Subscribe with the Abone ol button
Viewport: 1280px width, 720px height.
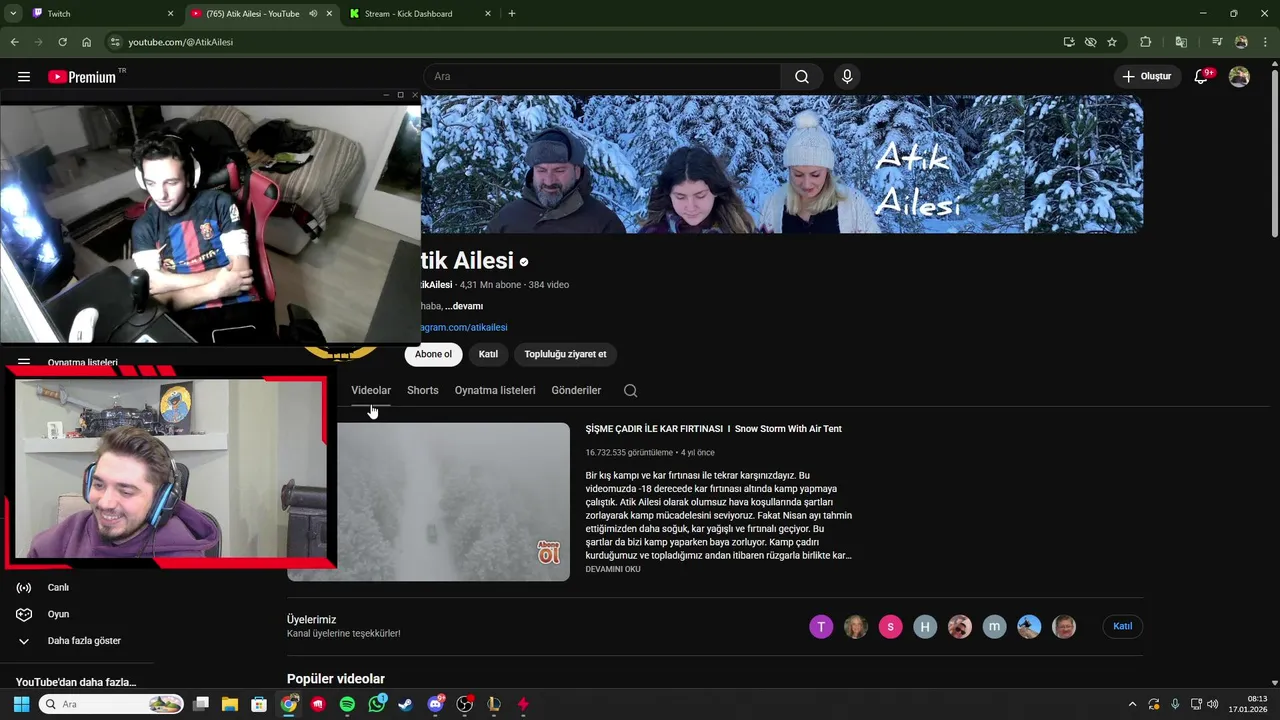(433, 354)
